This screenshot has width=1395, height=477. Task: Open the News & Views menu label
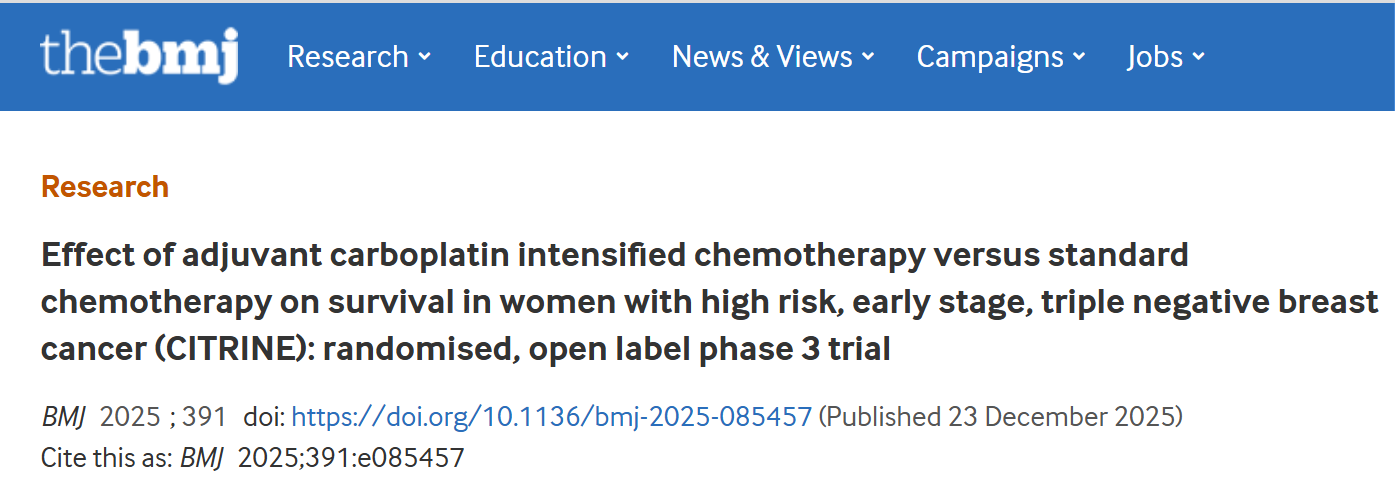pos(762,57)
